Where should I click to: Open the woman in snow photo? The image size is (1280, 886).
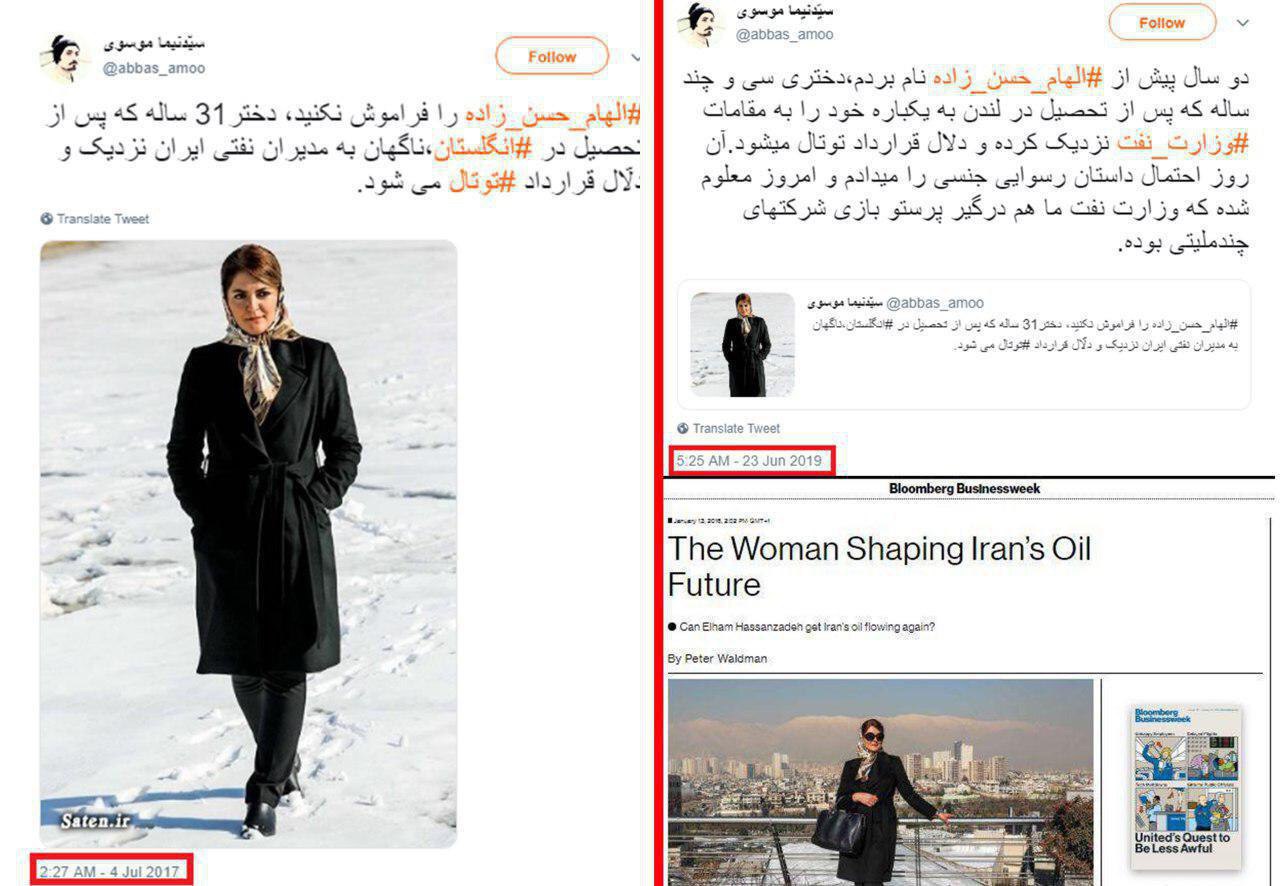[248, 544]
